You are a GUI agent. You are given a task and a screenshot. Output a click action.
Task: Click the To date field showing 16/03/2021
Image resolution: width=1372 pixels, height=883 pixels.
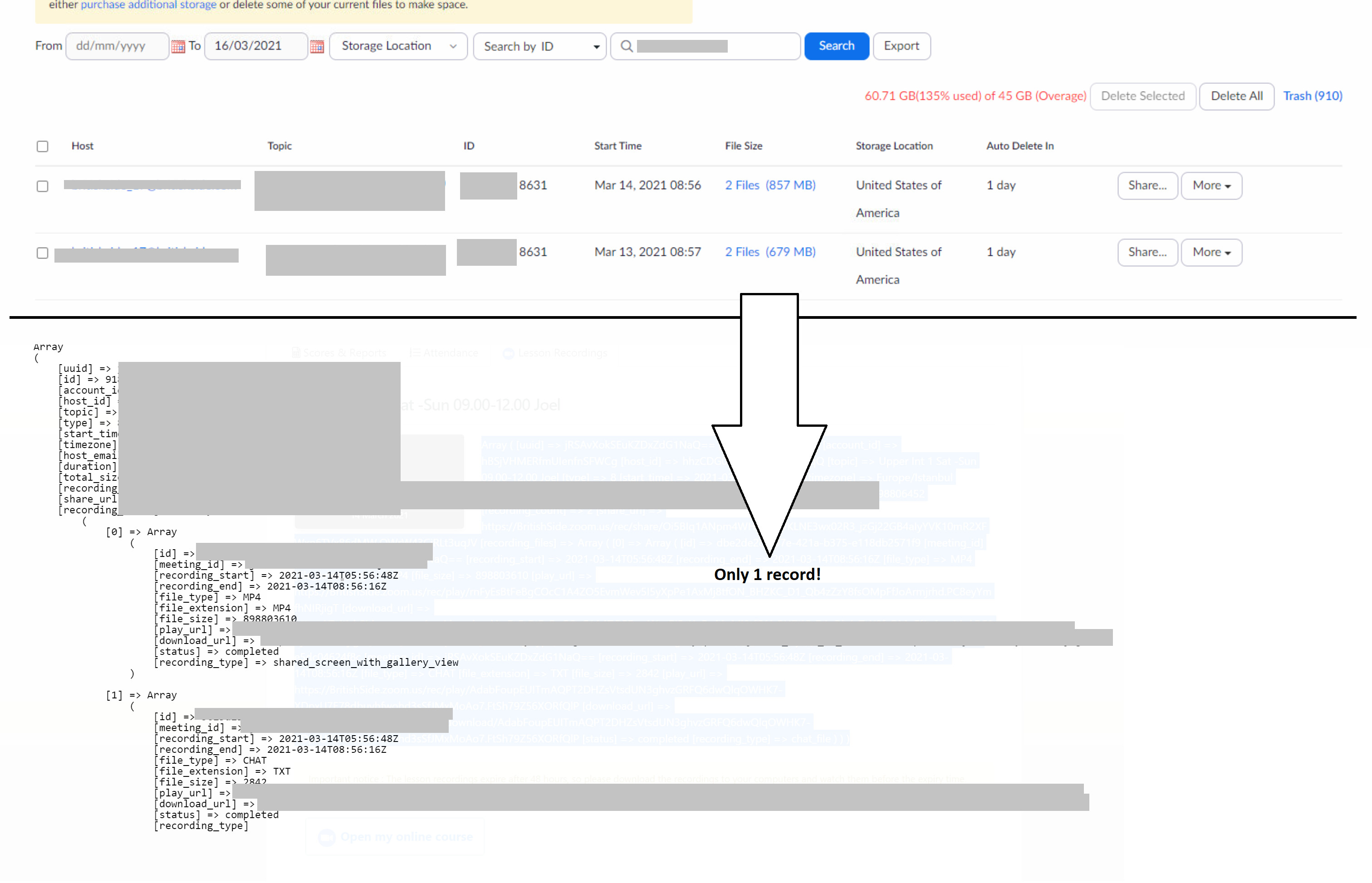[255, 46]
